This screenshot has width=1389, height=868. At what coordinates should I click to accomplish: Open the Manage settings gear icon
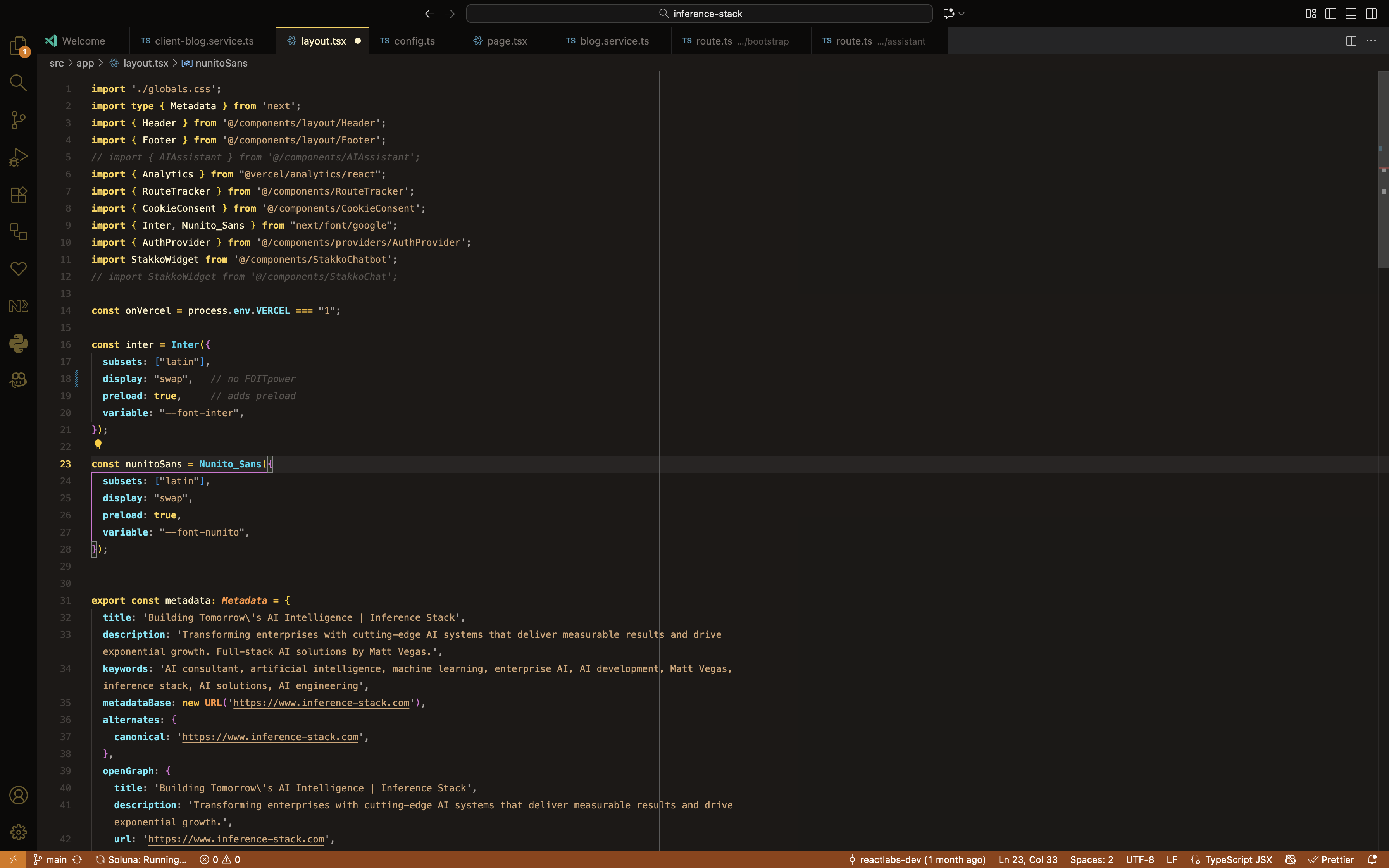point(18,832)
